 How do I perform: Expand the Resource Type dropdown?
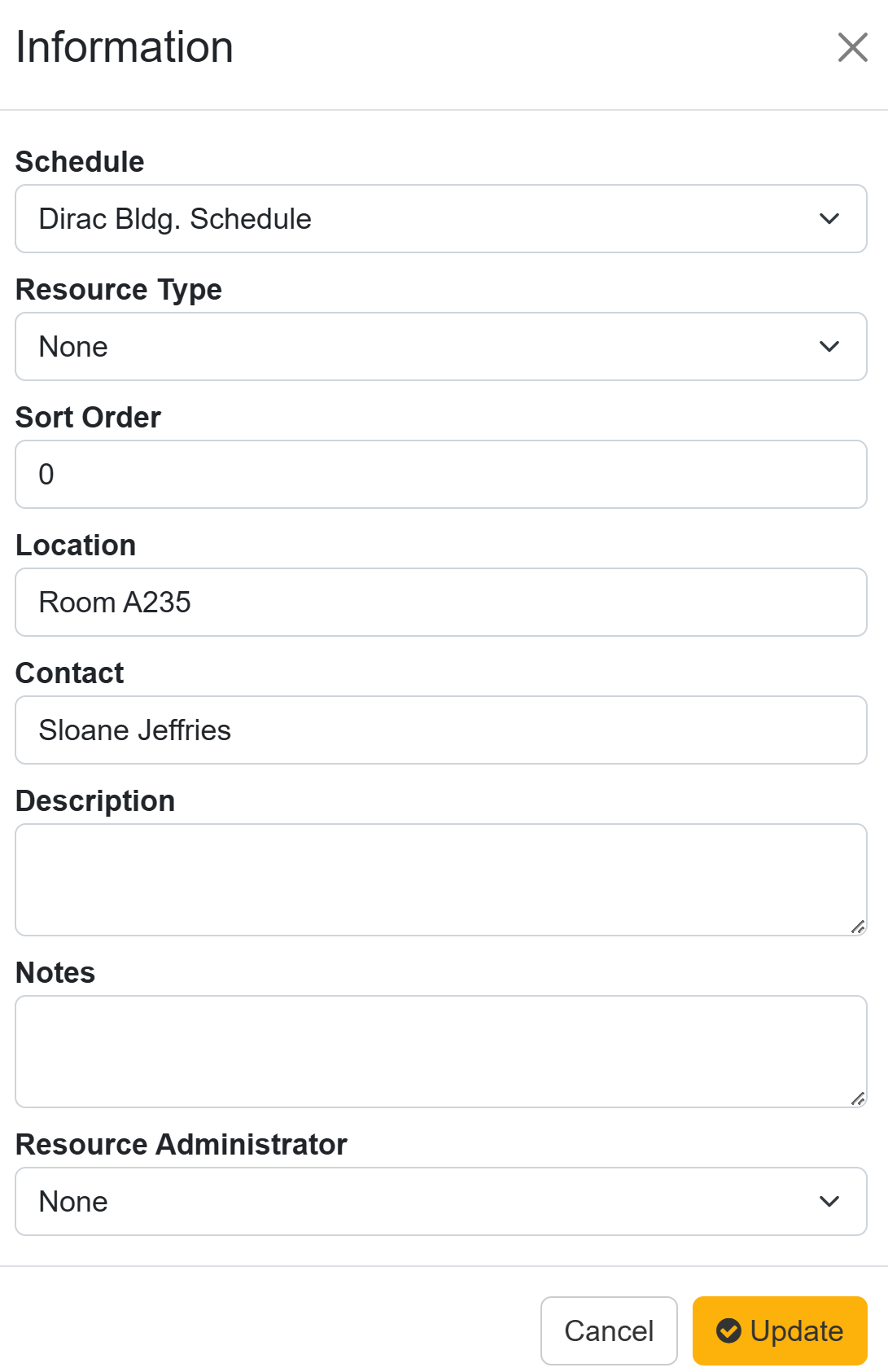click(440, 347)
